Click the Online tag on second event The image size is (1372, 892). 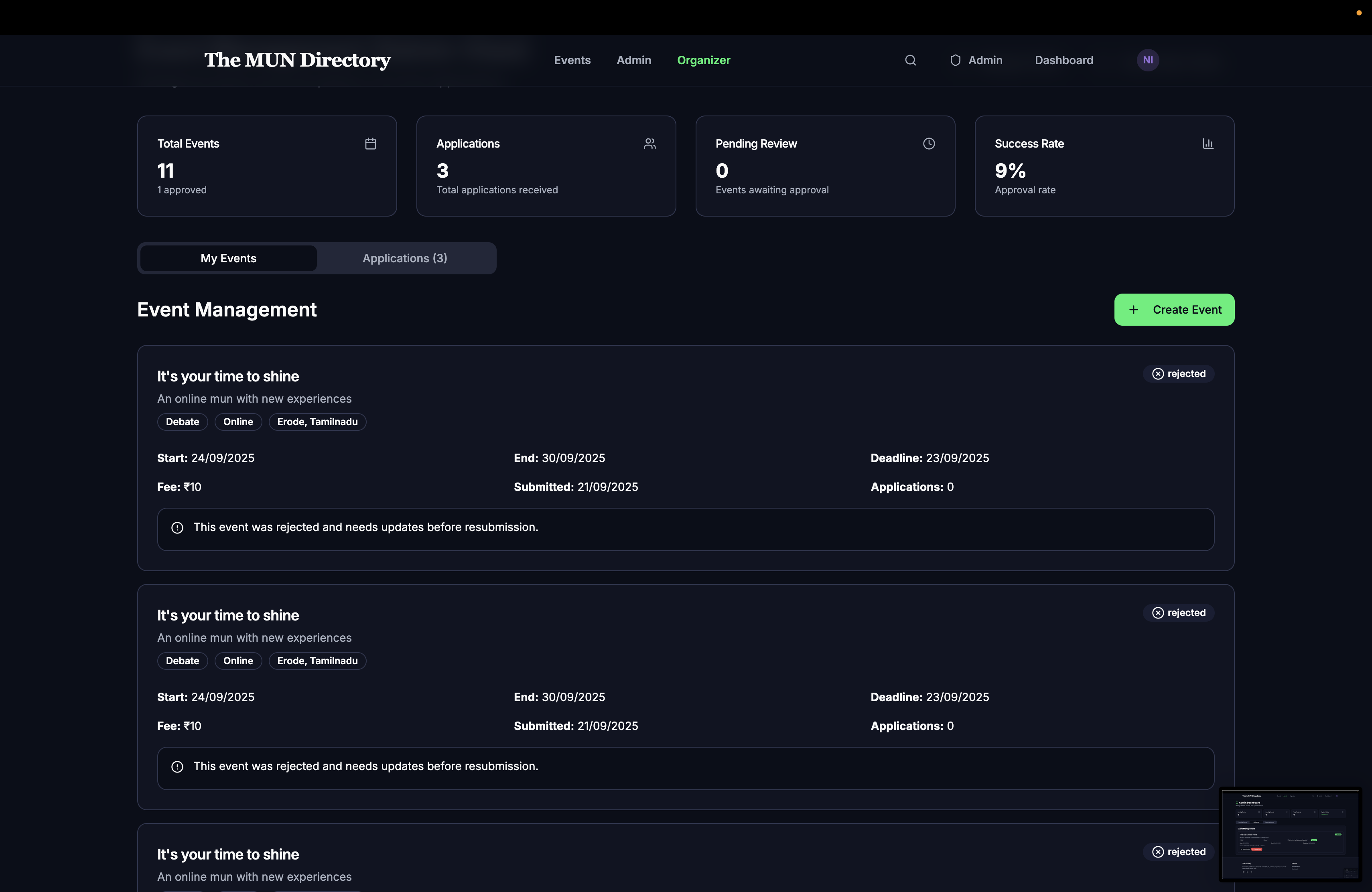[x=238, y=661]
